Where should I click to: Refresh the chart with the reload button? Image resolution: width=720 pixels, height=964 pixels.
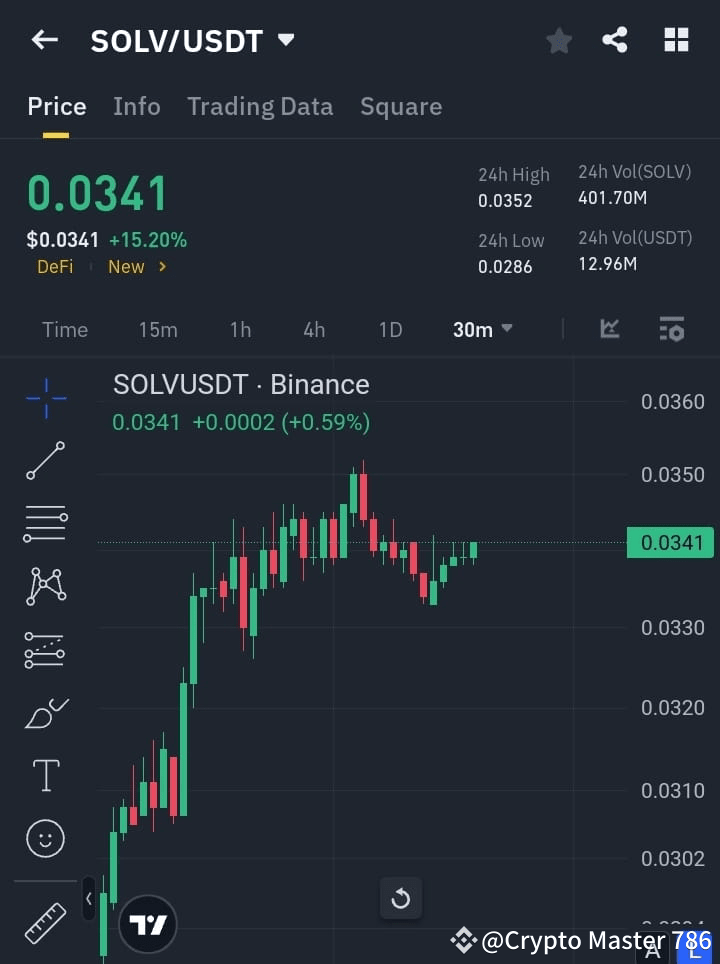click(401, 898)
